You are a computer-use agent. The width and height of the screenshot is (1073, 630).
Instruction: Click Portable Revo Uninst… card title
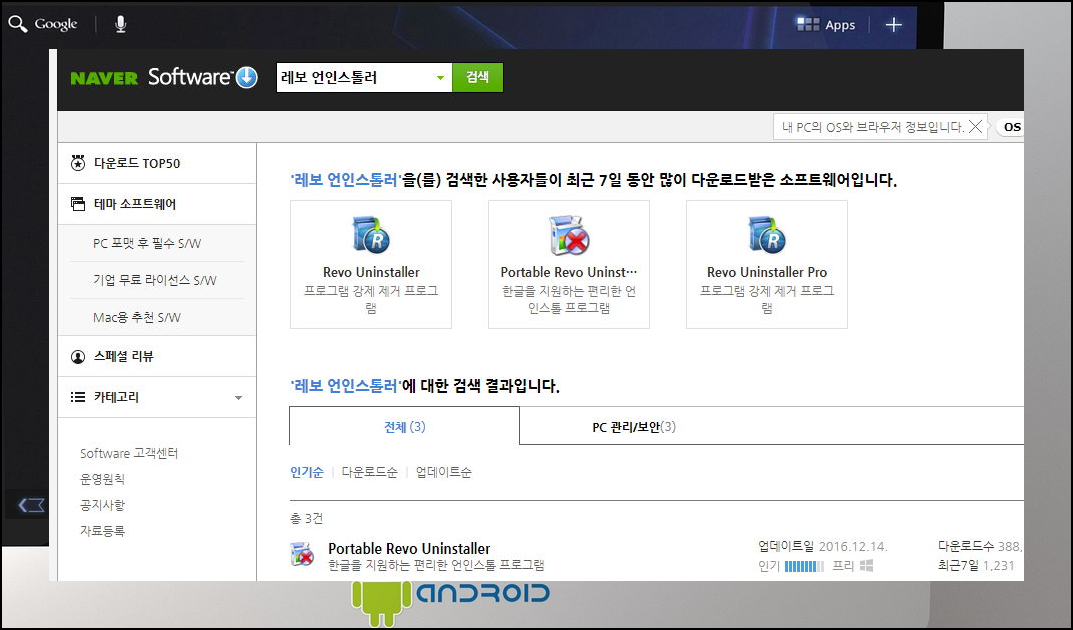coord(569,272)
